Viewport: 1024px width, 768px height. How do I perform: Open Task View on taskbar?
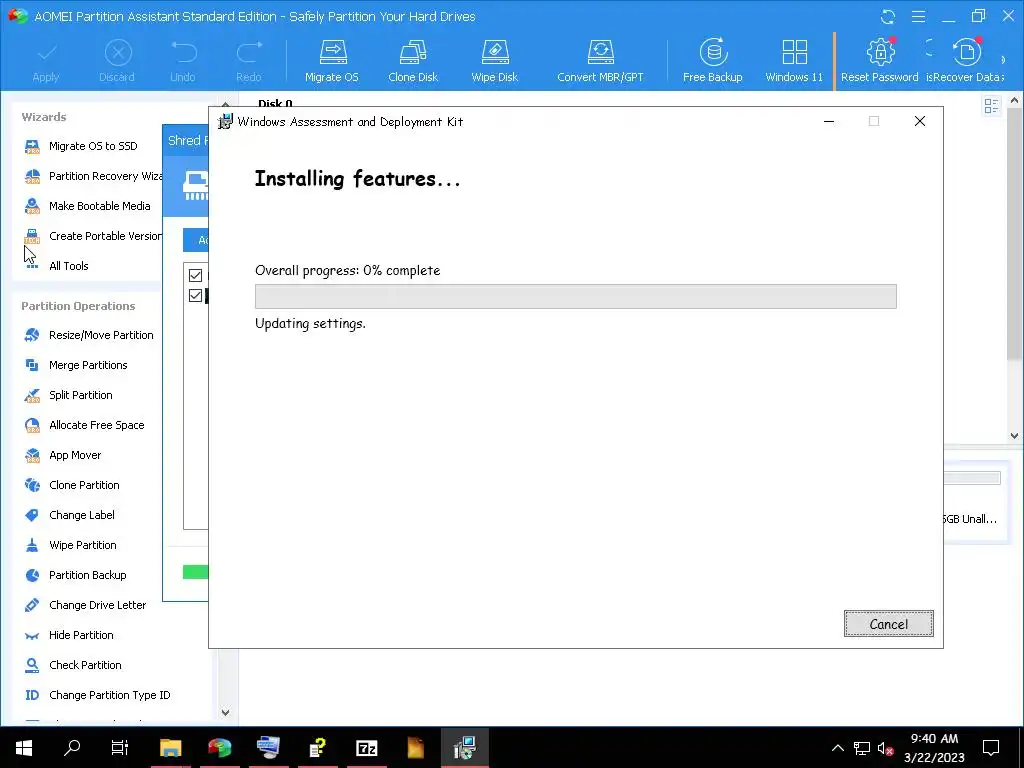coord(120,748)
